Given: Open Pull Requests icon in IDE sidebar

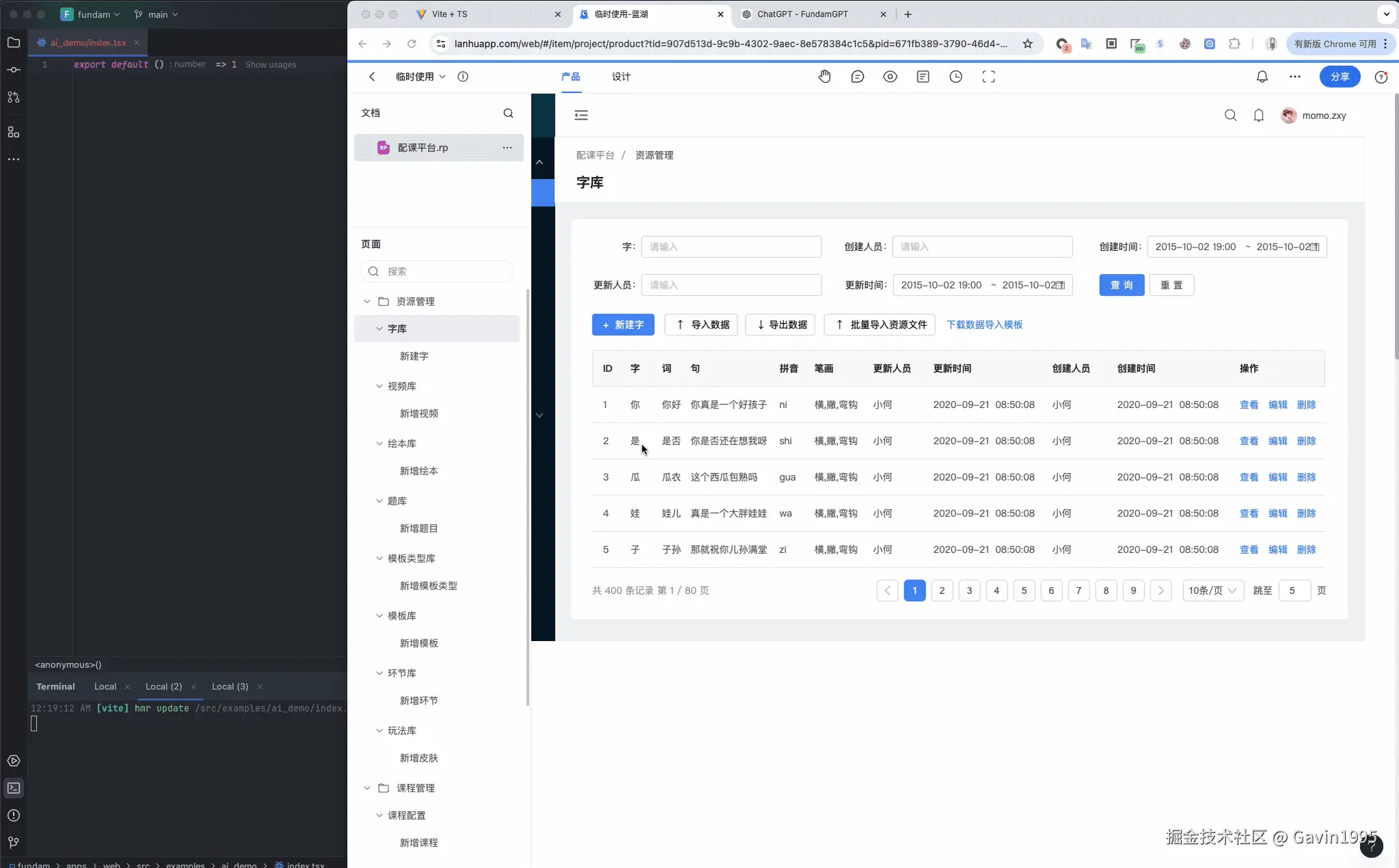Looking at the screenshot, I should (x=14, y=96).
